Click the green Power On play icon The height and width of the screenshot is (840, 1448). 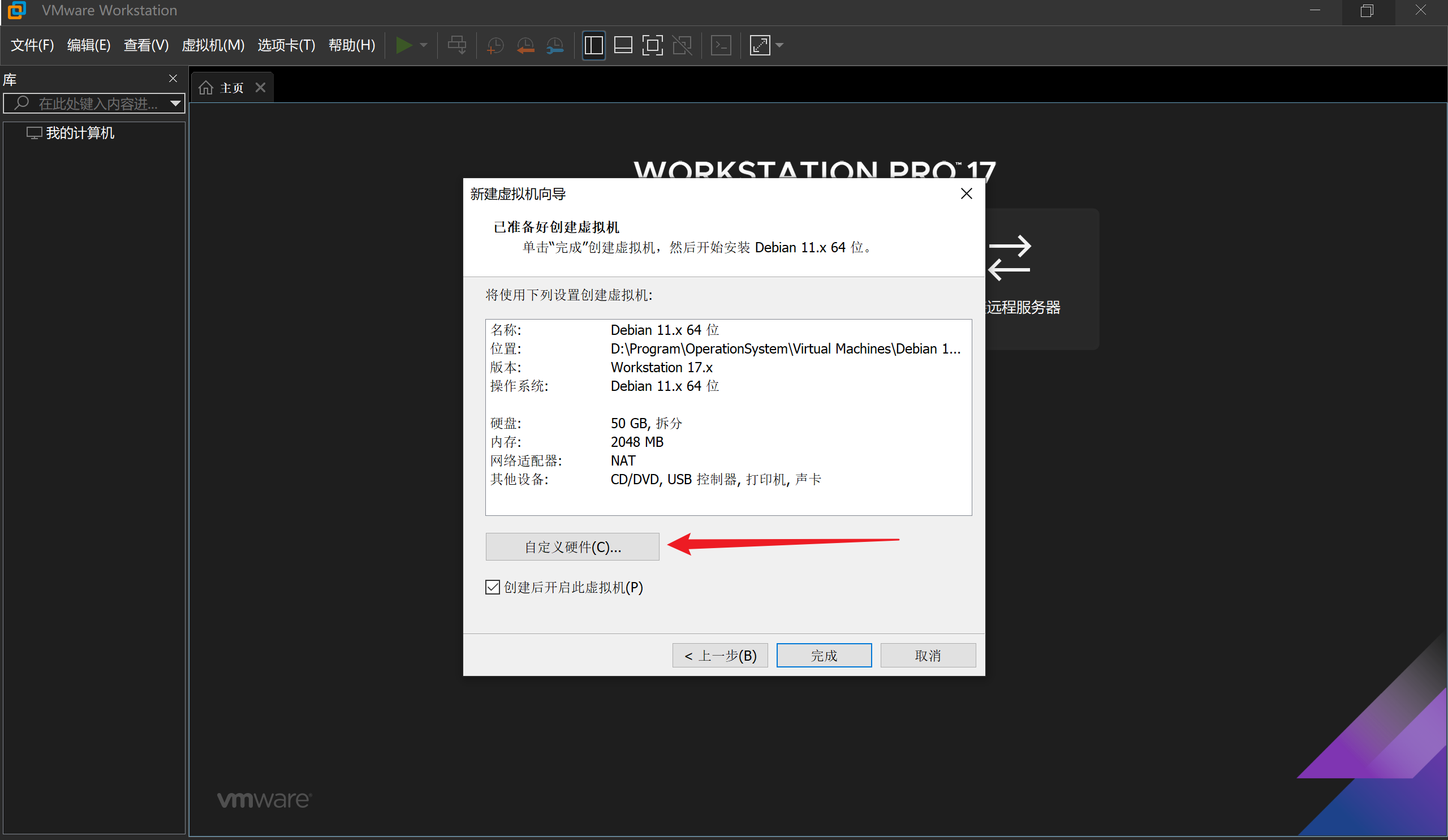(404, 45)
